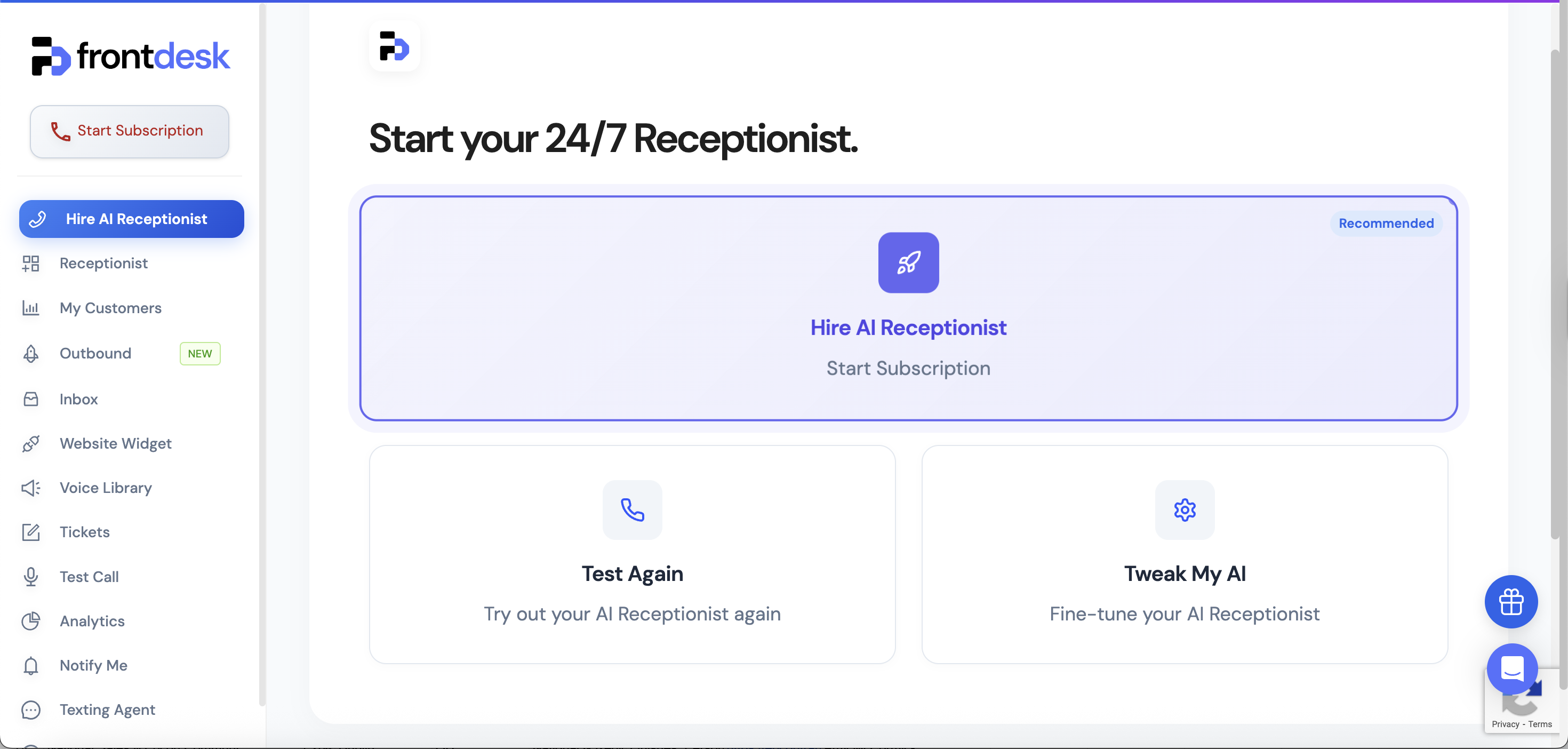Open the Tickets page
Viewport: 1568px width, 749px height.
pos(85,532)
